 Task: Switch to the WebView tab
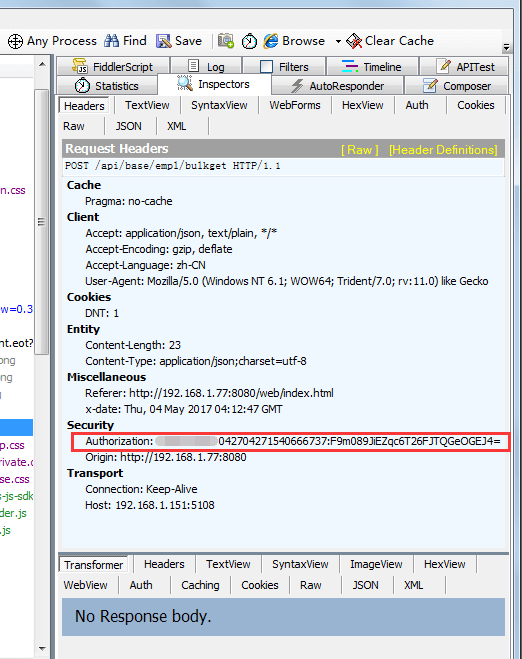[85, 585]
